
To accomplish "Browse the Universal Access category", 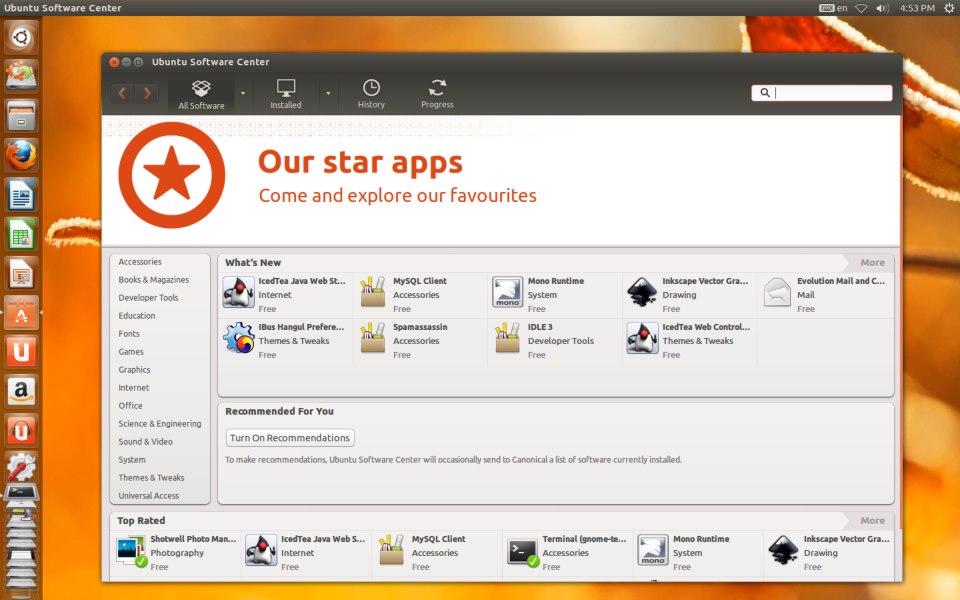I will click(x=149, y=496).
